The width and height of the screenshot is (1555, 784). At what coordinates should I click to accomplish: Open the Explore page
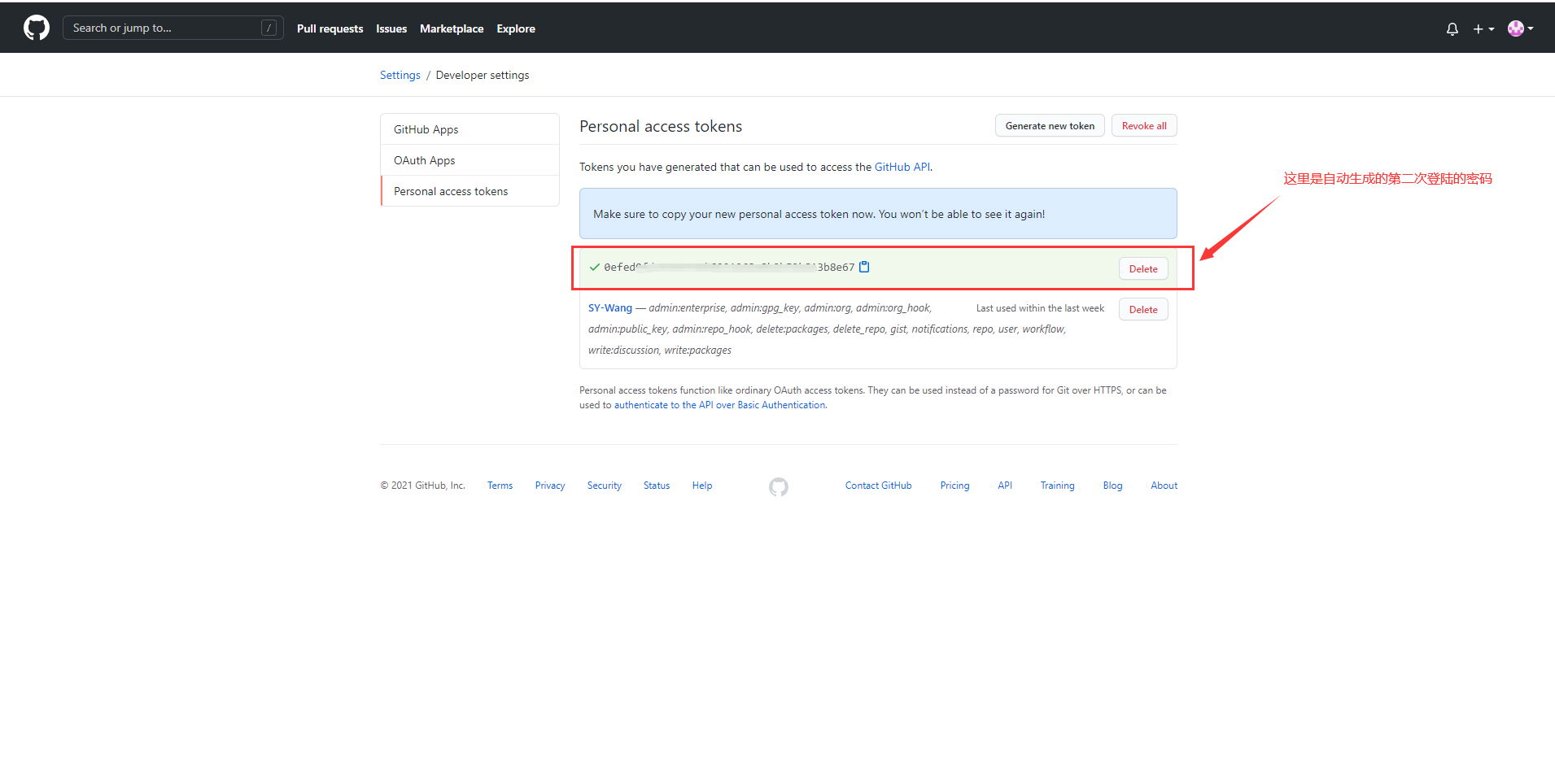(x=516, y=28)
